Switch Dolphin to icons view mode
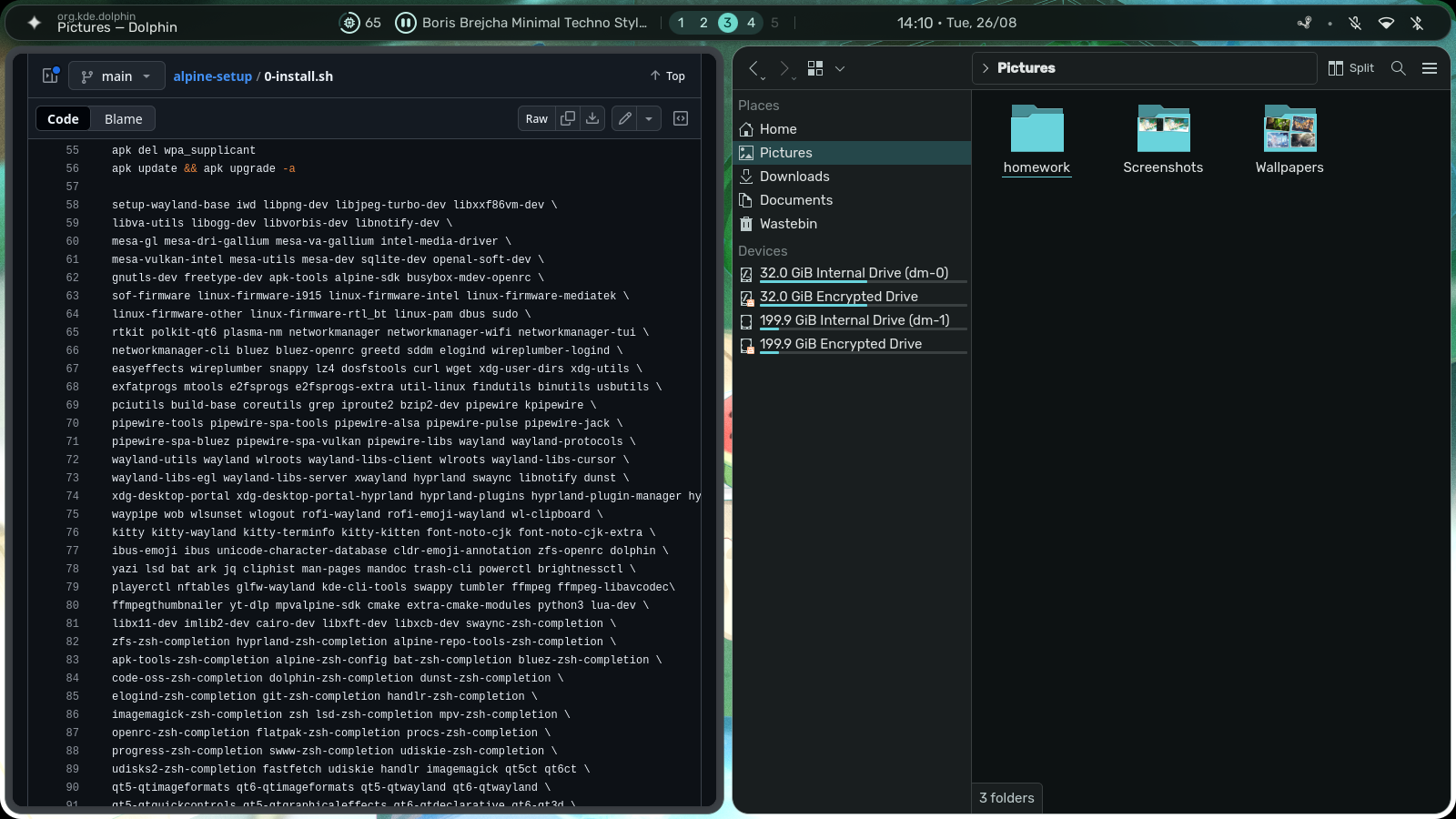The image size is (1456, 819). 815,68
